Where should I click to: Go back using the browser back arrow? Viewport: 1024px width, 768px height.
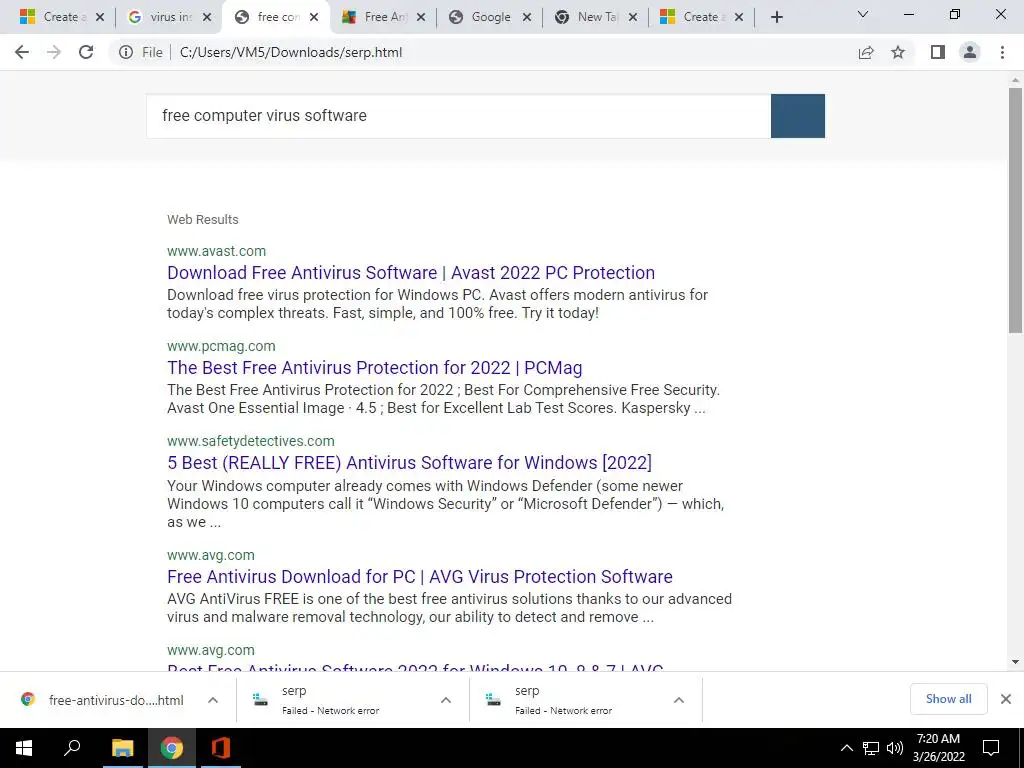[x=22, y=52]
